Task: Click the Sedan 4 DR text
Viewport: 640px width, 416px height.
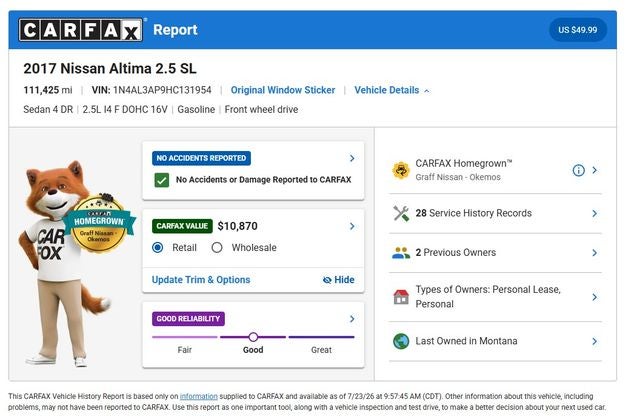Action: (x=48, y=110)
